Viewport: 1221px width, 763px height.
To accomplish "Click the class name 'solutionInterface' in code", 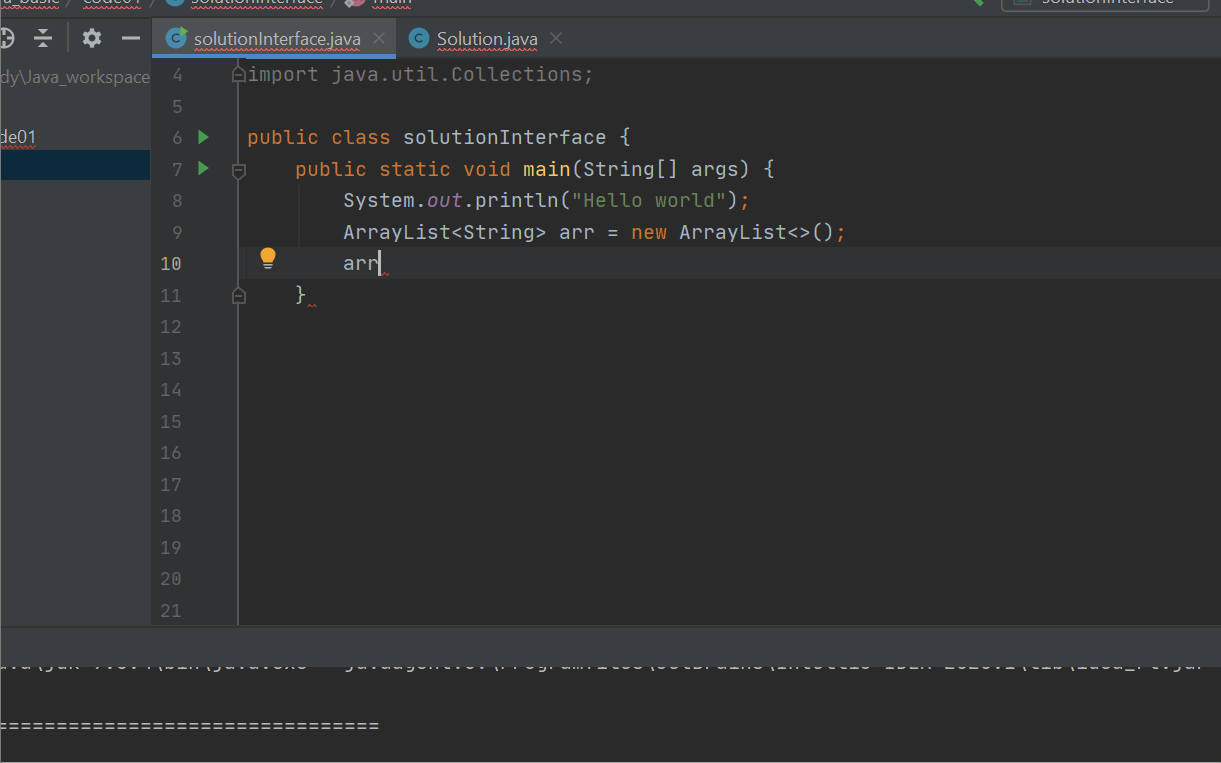I will click(504, 137).
